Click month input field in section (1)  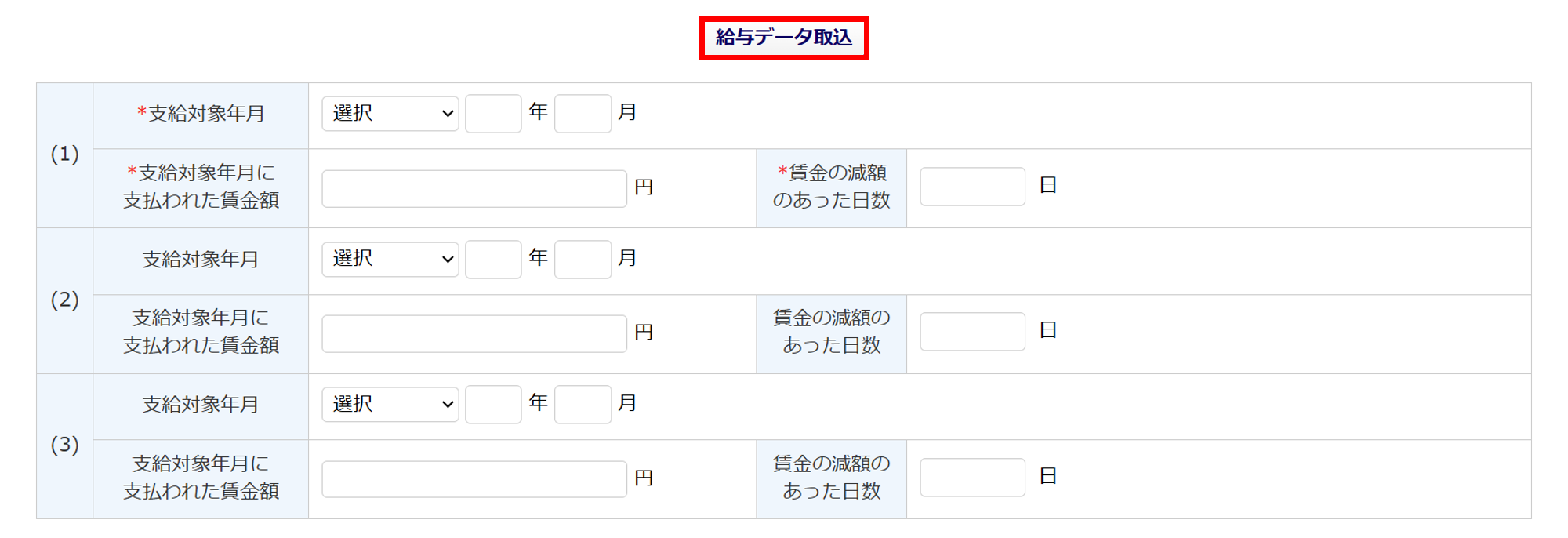pos(583,114)
